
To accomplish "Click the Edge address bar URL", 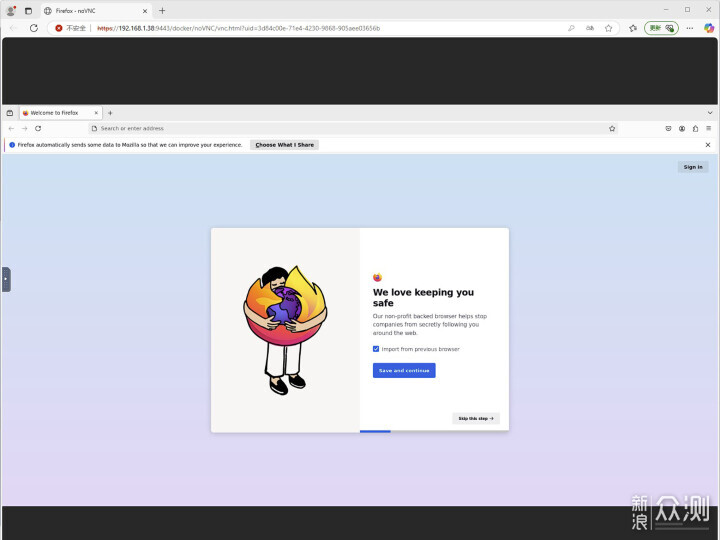I will [239, 28].
